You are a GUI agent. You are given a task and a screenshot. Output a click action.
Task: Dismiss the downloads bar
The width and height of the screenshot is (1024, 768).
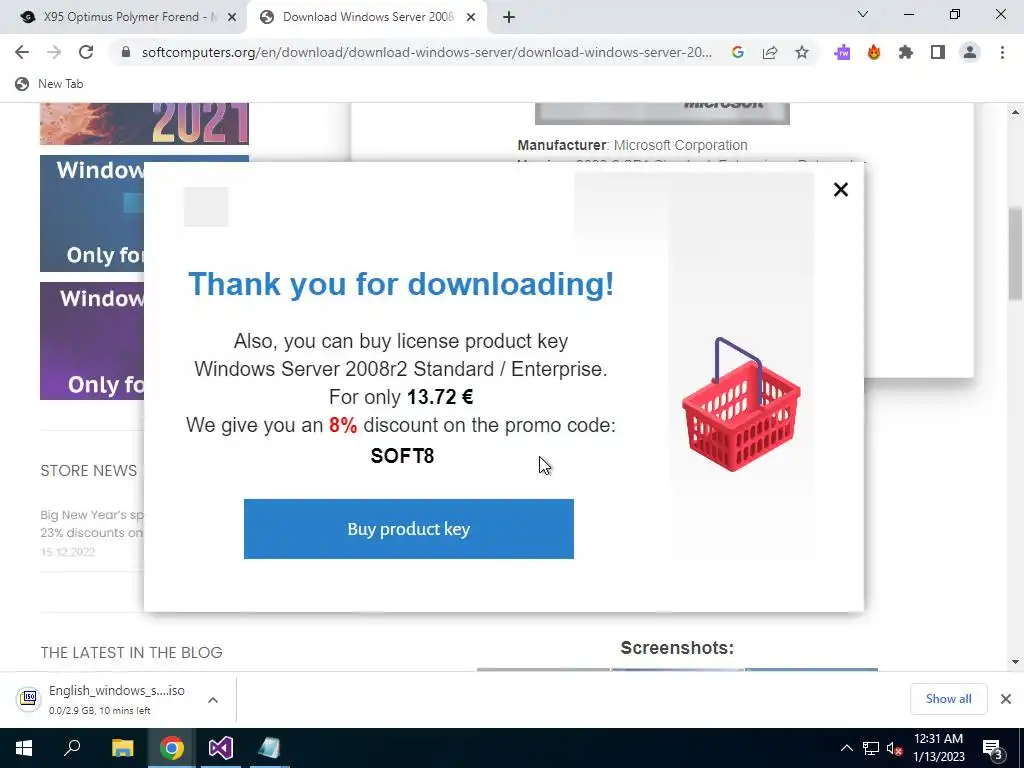[1006, 699]
